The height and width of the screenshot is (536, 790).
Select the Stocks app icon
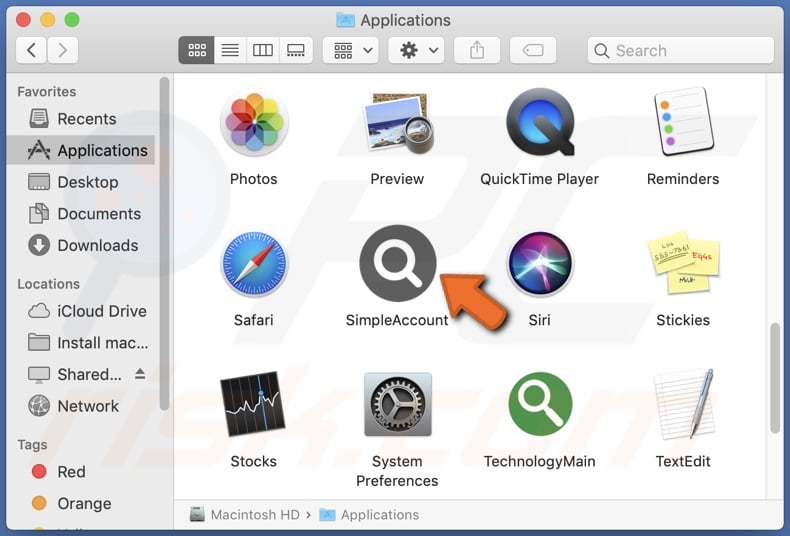(x=253, y=404)
